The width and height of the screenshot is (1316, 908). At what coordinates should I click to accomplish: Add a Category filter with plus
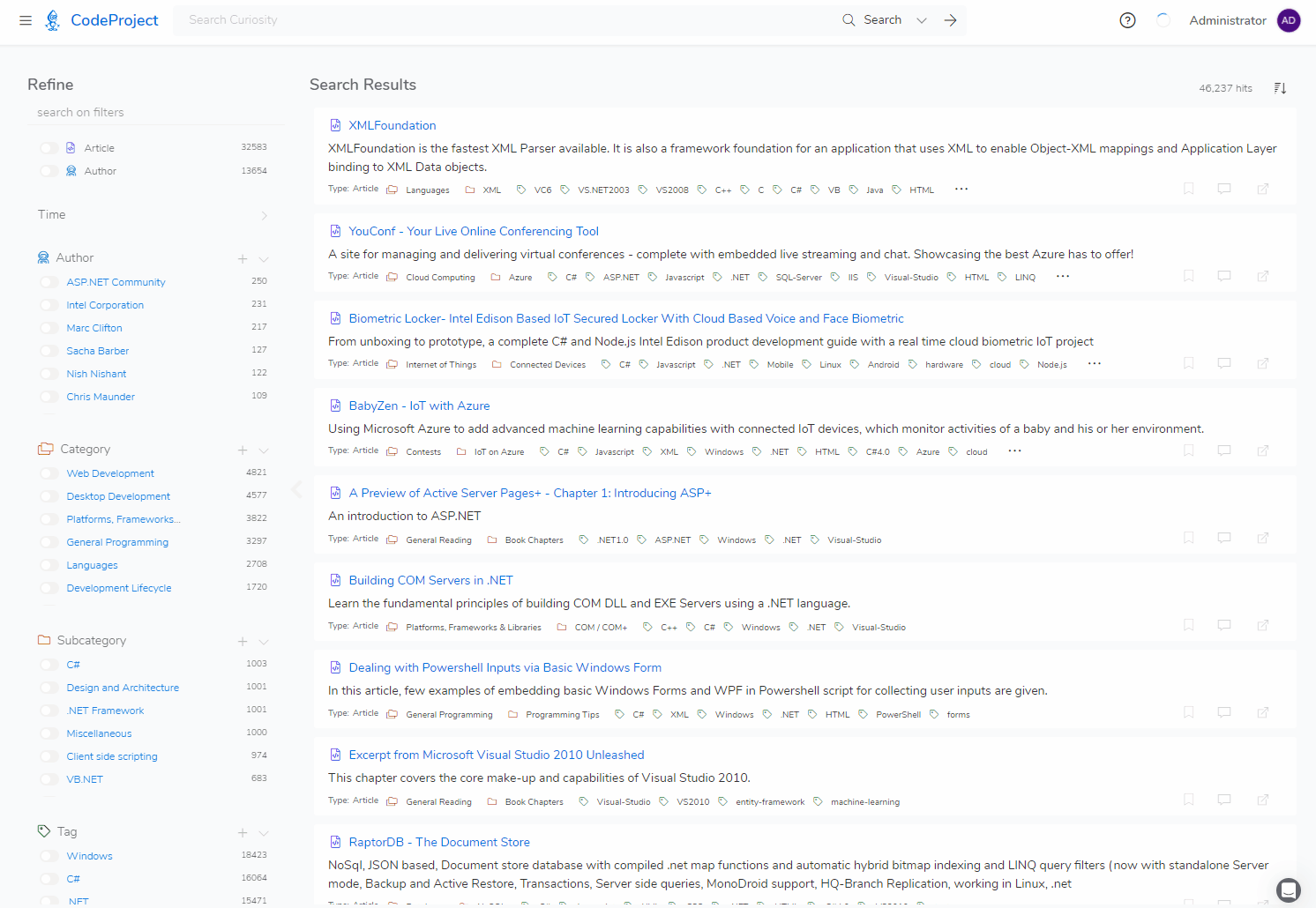pos(243,450)
